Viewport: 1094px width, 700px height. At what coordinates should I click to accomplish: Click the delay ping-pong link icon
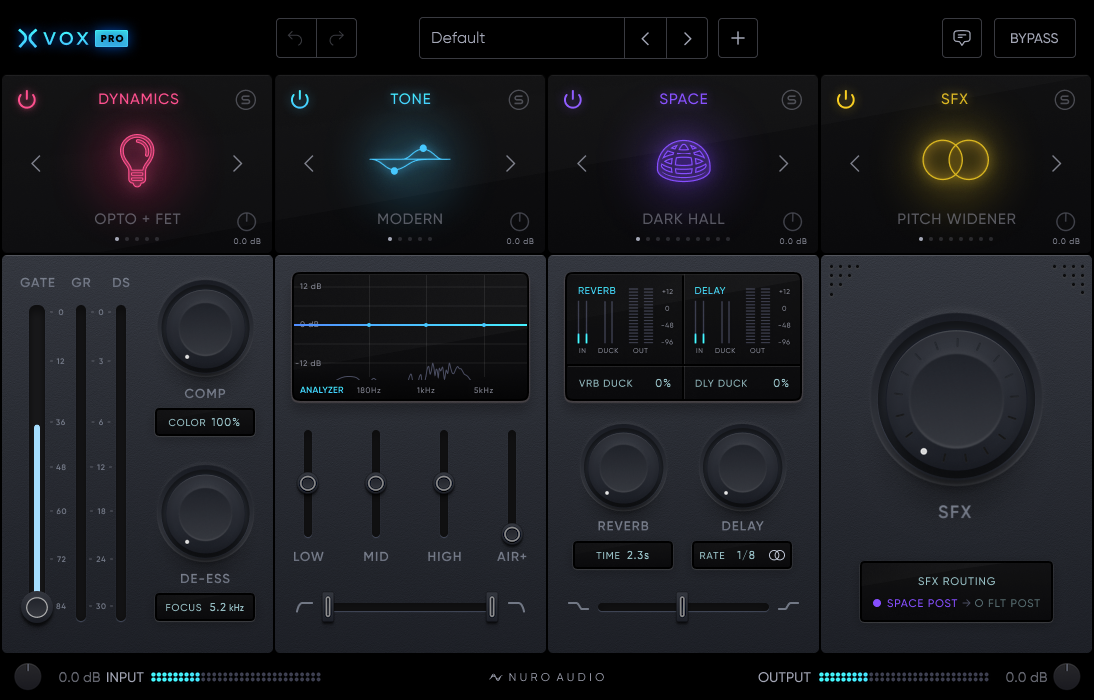pos(777,555)
